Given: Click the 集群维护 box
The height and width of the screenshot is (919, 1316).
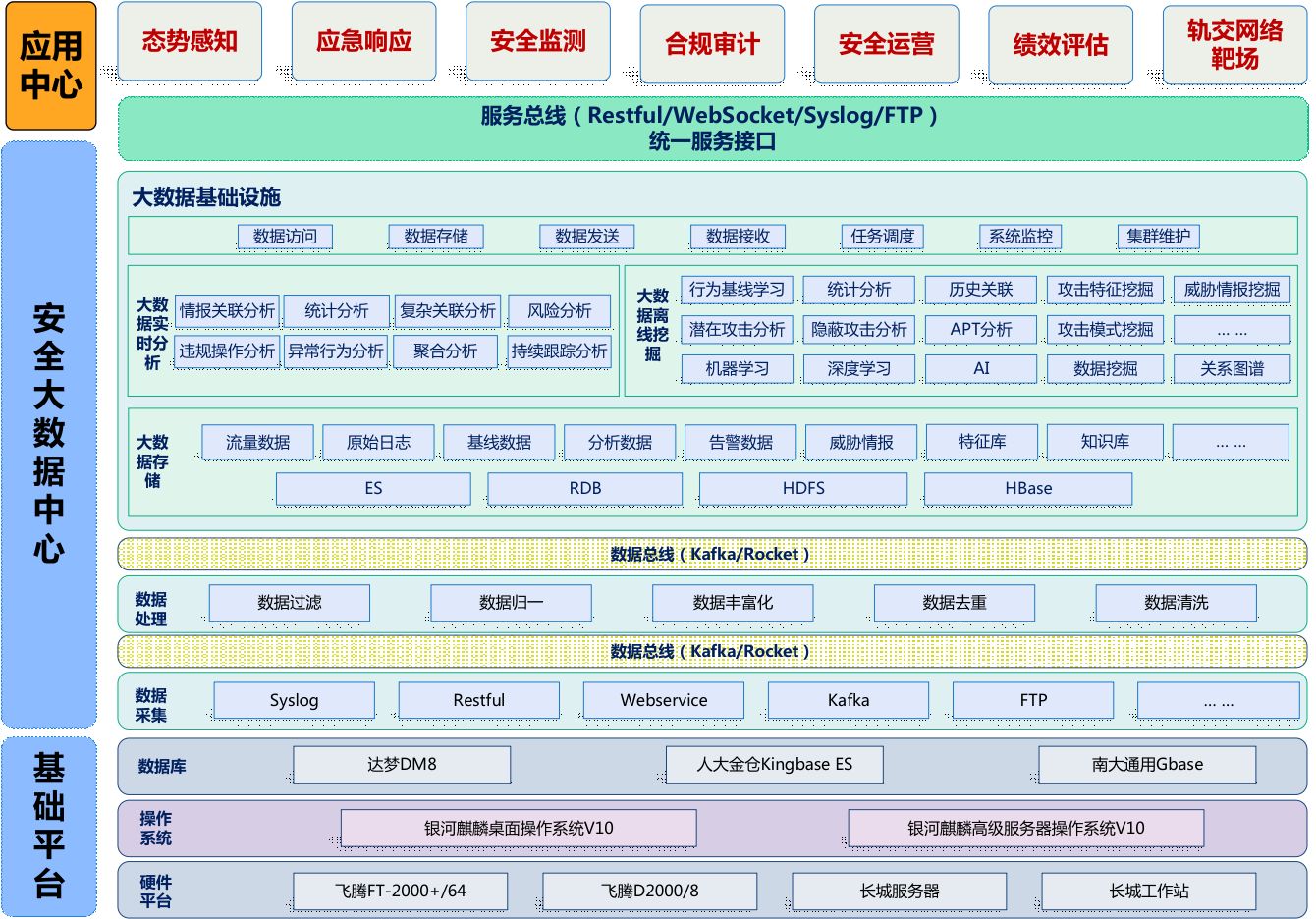Looking at the screenshot, I should 1158,237.
